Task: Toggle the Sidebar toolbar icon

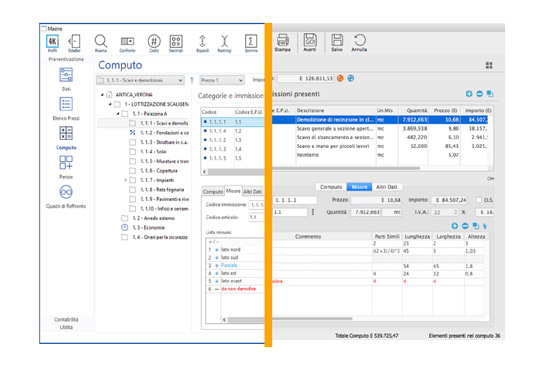Action: pos(74,43)
